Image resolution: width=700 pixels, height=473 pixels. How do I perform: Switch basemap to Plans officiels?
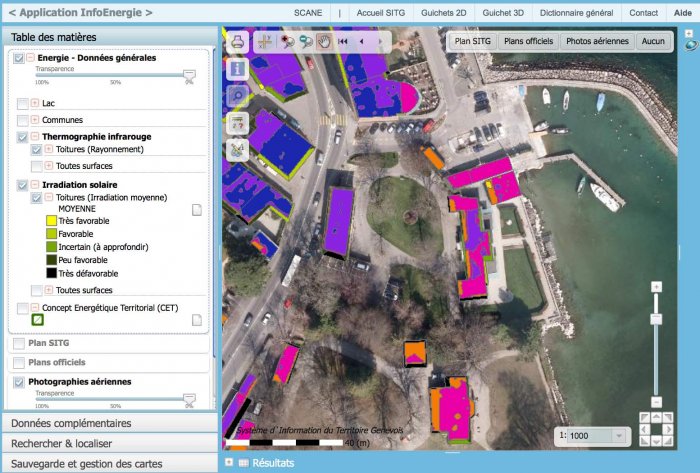[x=529, y=41]
